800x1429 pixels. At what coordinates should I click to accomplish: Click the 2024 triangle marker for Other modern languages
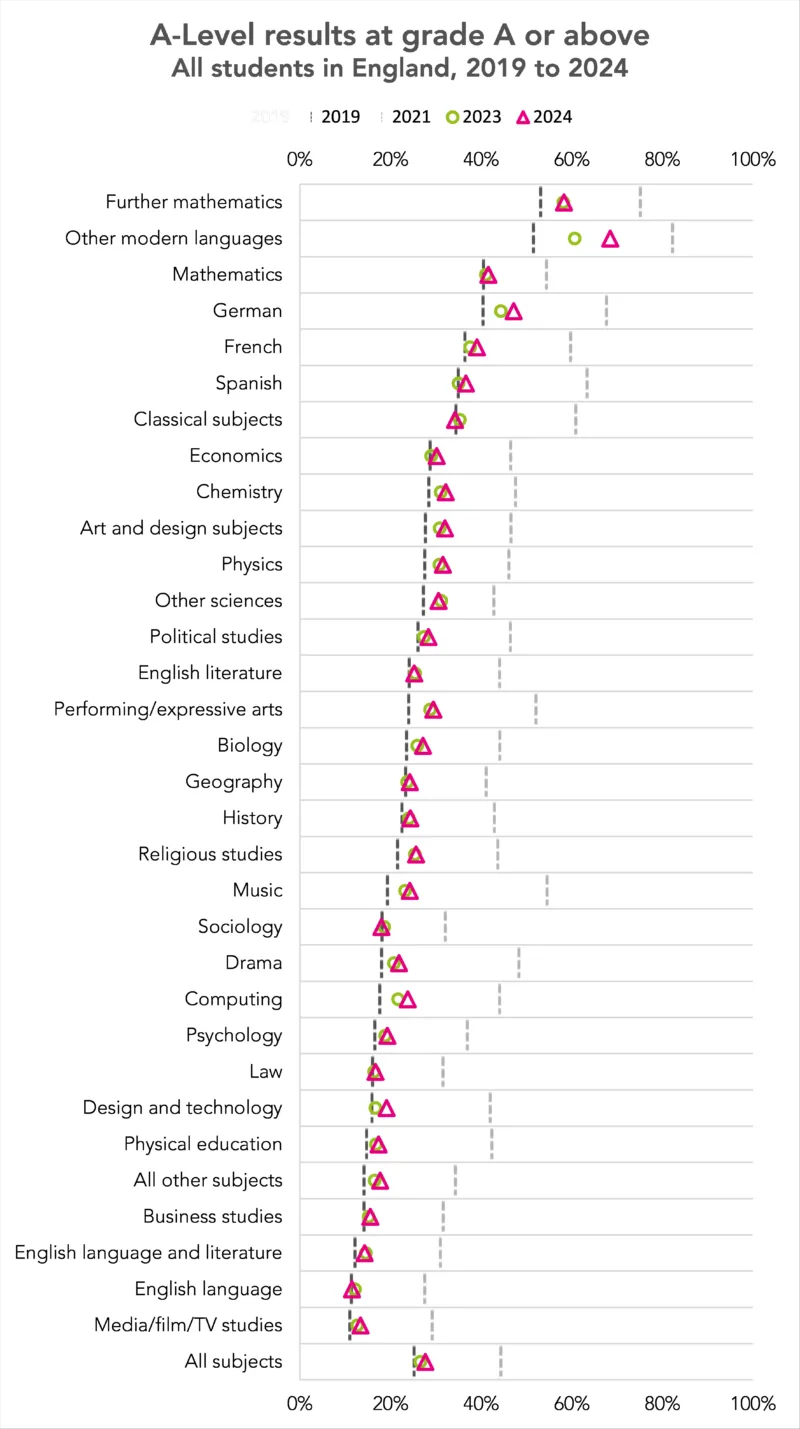(610, 238)
